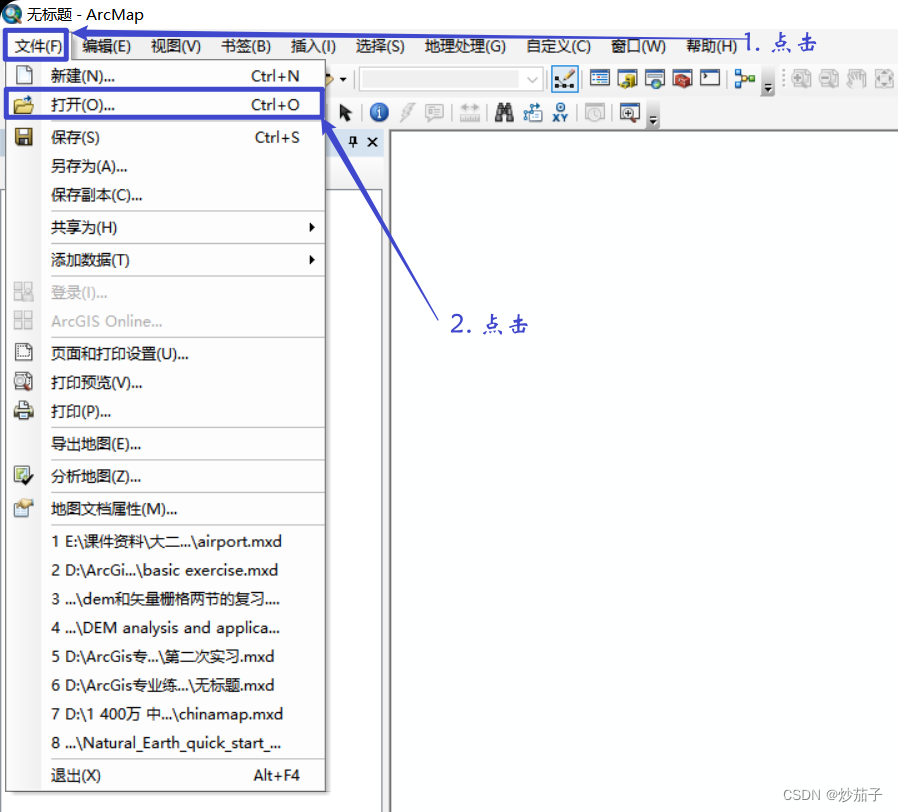Choose 打开(O)... to open a map document
The width and height of the screenshot is (898, 812).
165,105
